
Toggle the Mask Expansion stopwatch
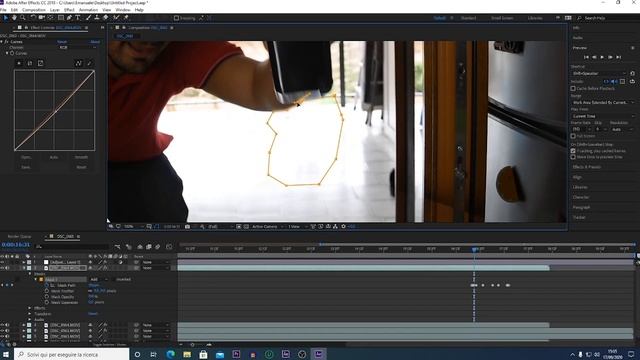[47, 302]
